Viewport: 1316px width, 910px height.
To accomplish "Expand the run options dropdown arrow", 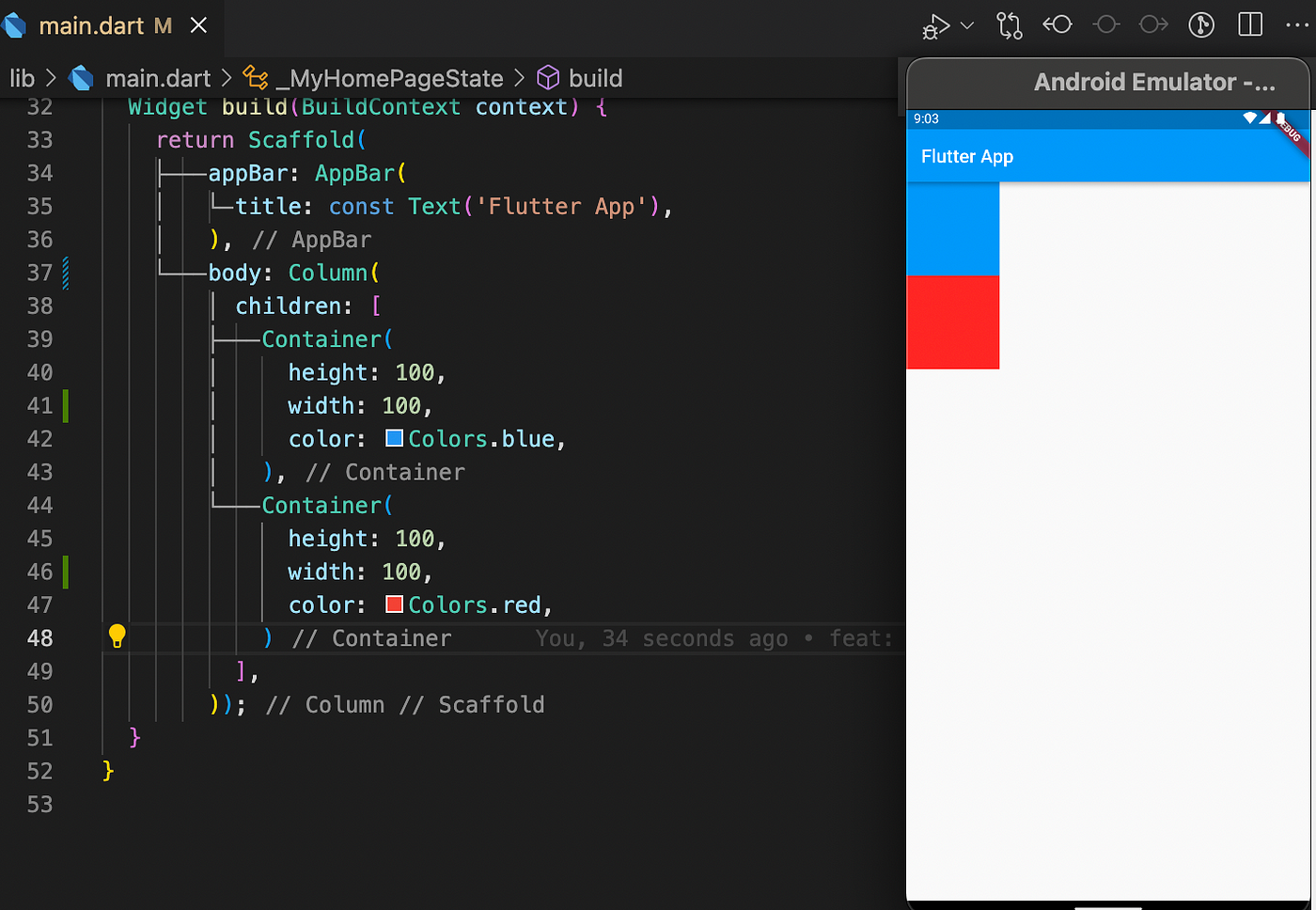I will pyautogui.click(x=967, y=25).
